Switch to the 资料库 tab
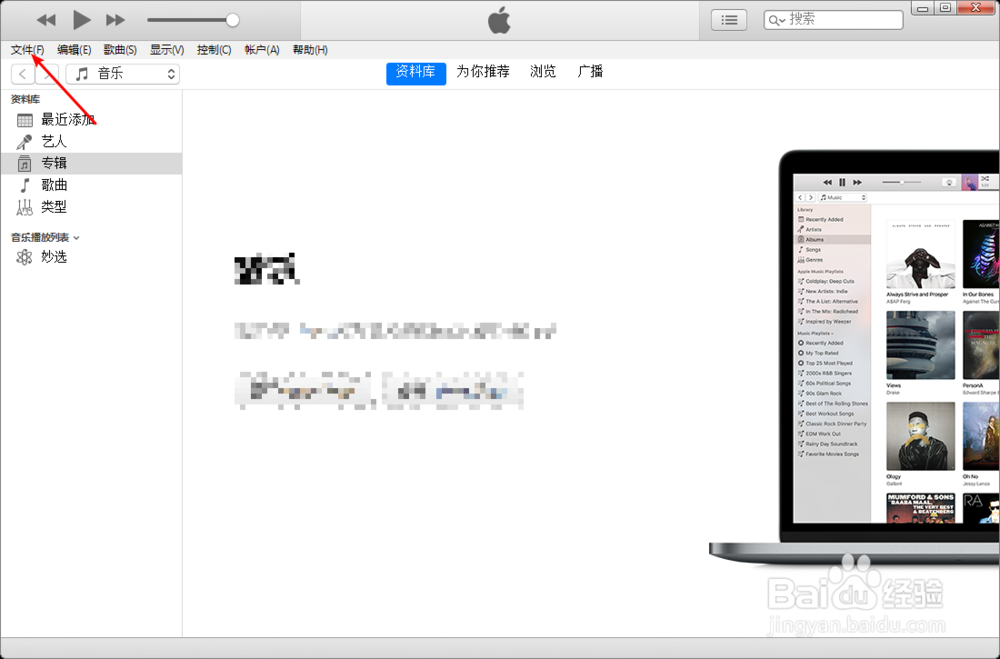The height and width of the screenshot is (659, 1000). [x=416, y=72]
